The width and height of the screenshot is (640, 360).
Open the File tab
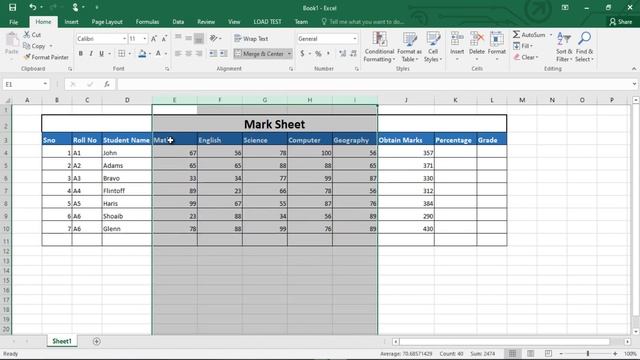(x=13, y=22)
